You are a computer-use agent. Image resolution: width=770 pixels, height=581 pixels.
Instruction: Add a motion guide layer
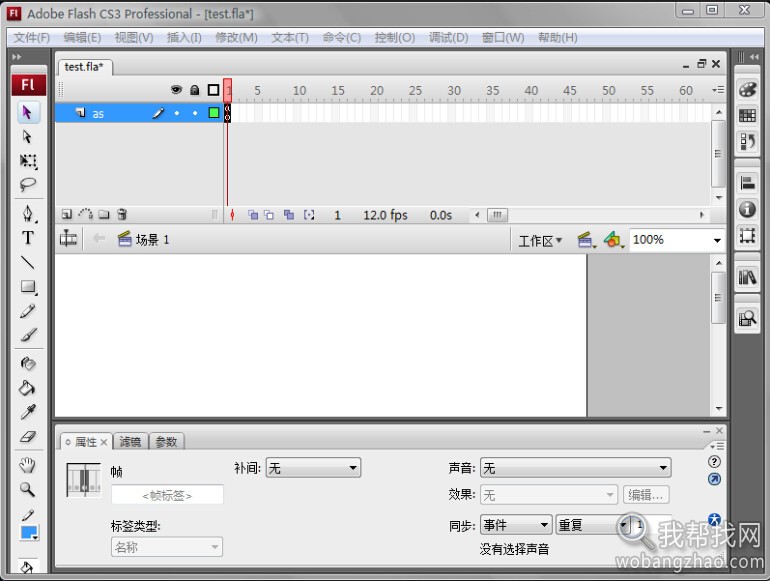pyautogui.click(x=85, y=214)
